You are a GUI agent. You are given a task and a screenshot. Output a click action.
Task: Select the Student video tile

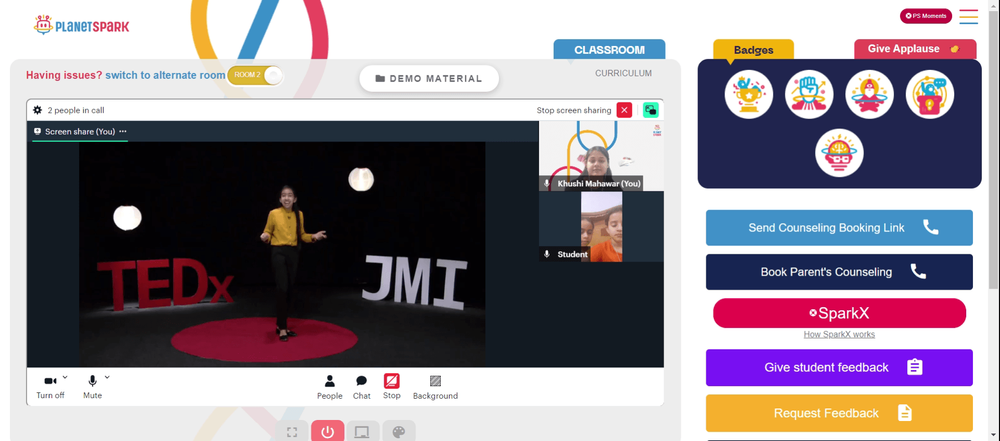[x=601, y=227]
